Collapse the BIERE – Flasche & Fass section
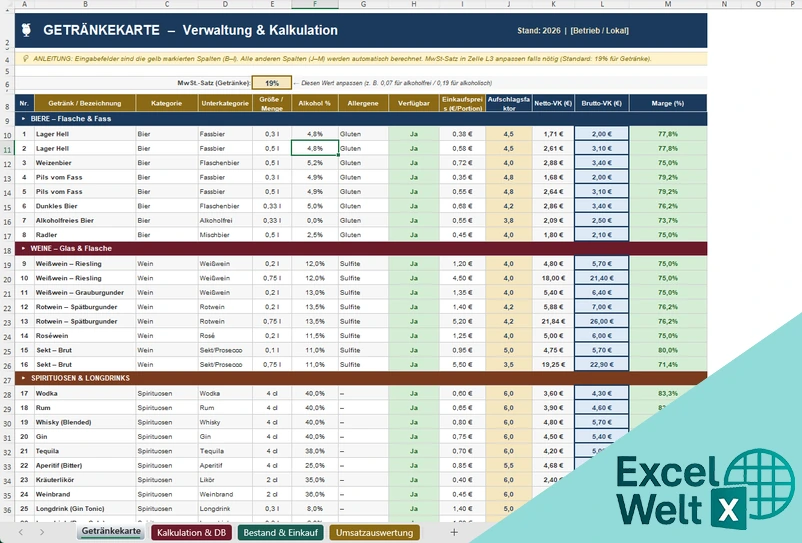This screenshot has width=802, height=543. (23, 119)
